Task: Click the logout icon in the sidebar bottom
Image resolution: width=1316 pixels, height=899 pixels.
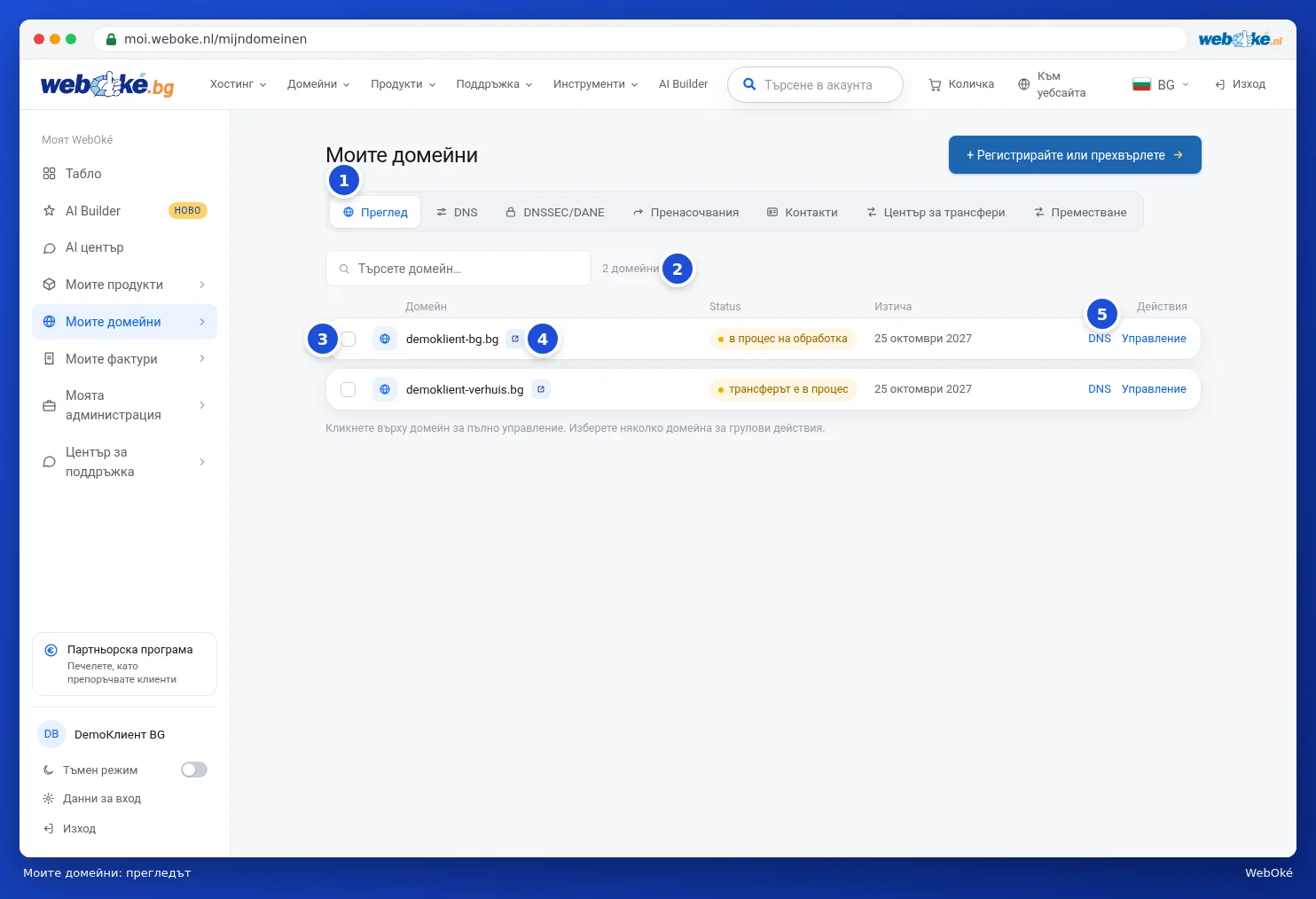Action: pos(49,829)
